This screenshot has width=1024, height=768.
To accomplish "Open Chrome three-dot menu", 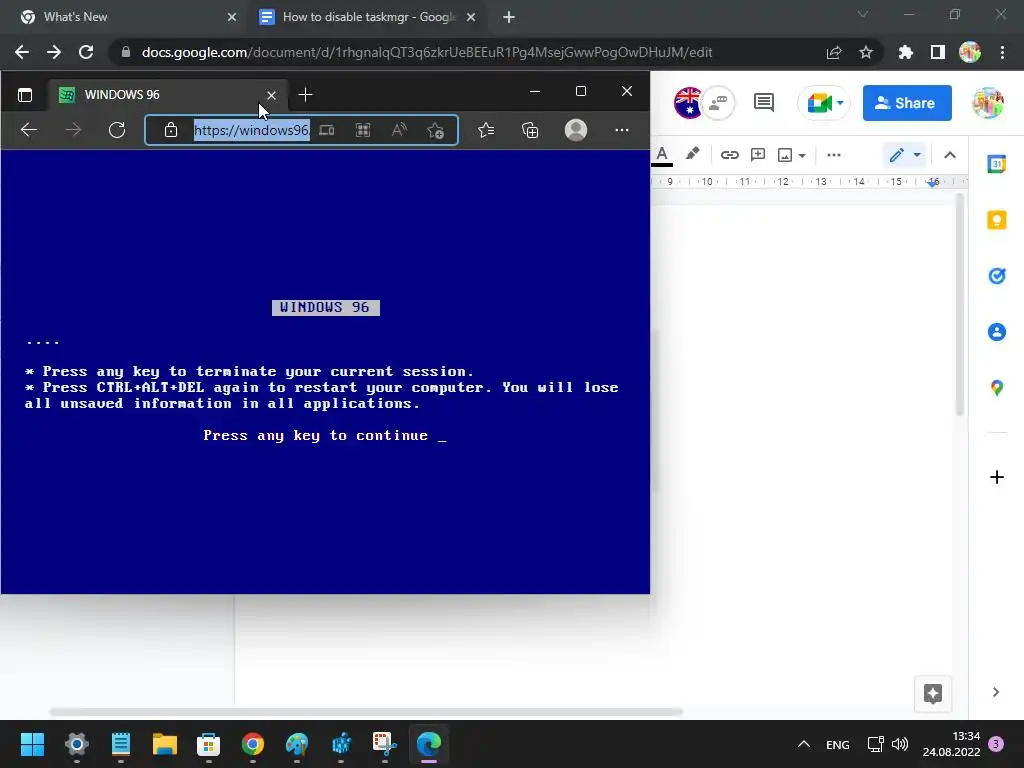I will (x=1002, y=52).
